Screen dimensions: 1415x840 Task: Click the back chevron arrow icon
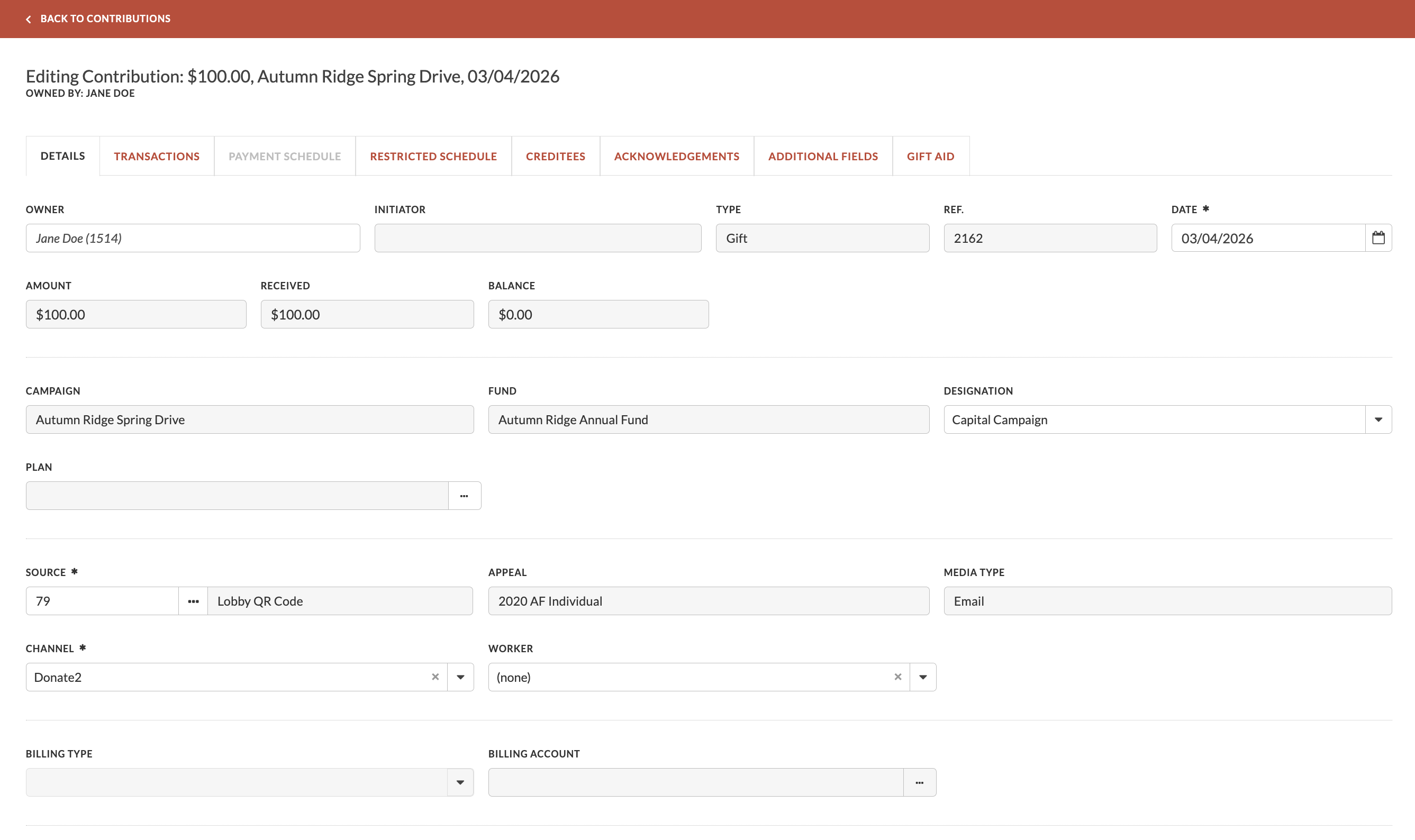pos(29,19)
